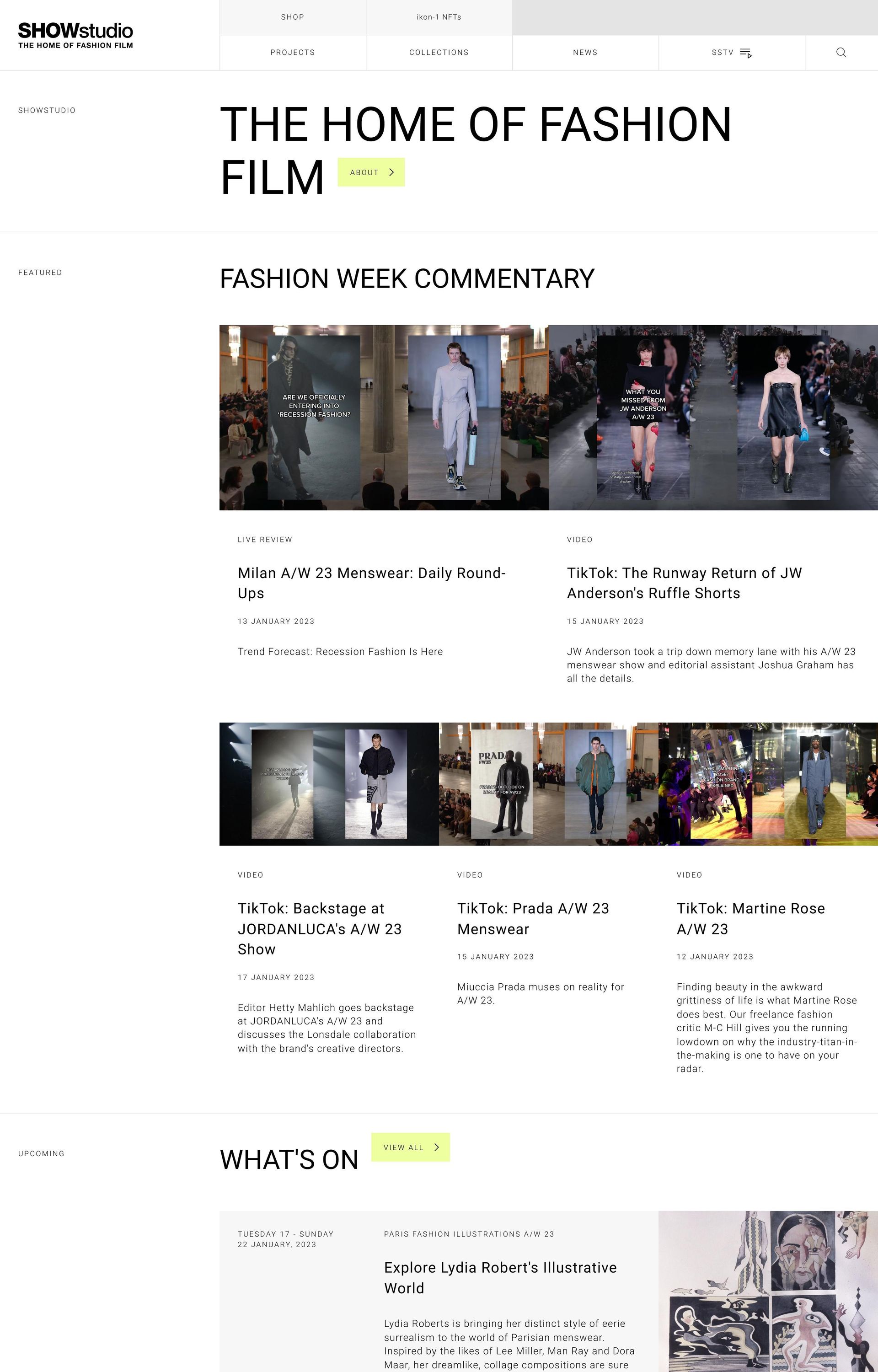
Task: Click the Prada FW23 video thumbnail
Action: click(548, 784)
